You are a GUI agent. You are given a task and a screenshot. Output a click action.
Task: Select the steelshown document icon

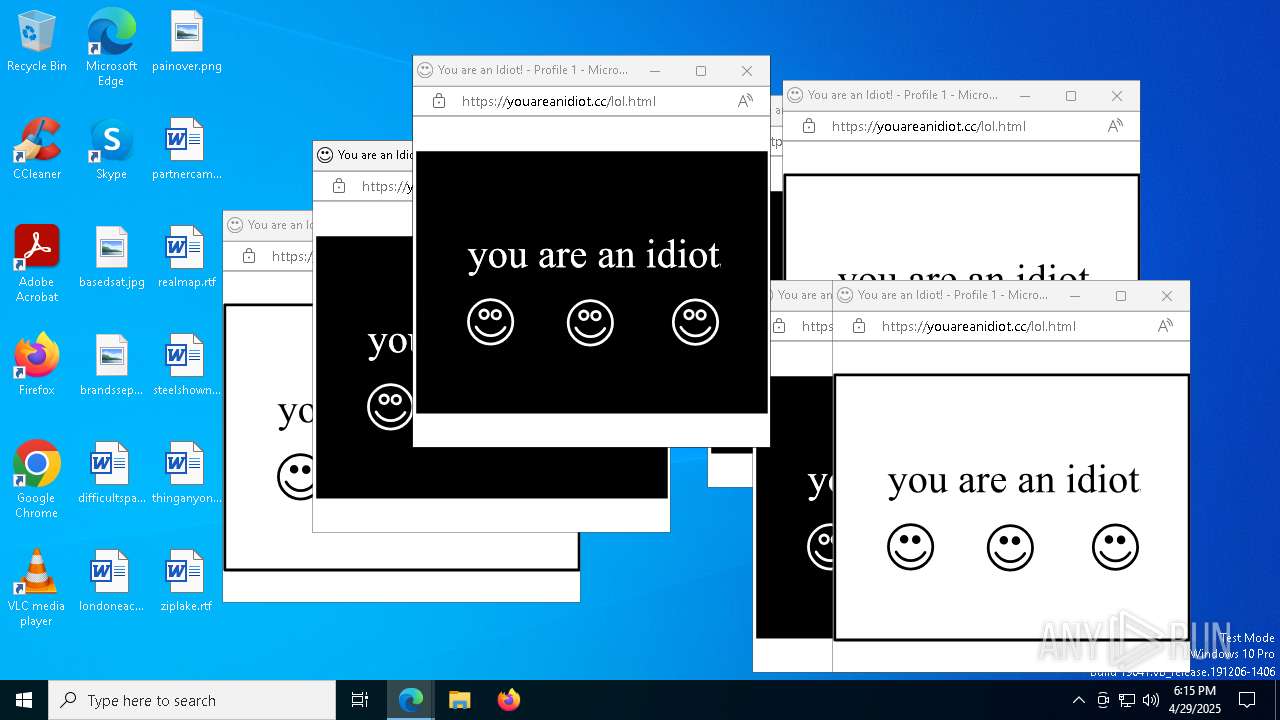coord(186,365)
